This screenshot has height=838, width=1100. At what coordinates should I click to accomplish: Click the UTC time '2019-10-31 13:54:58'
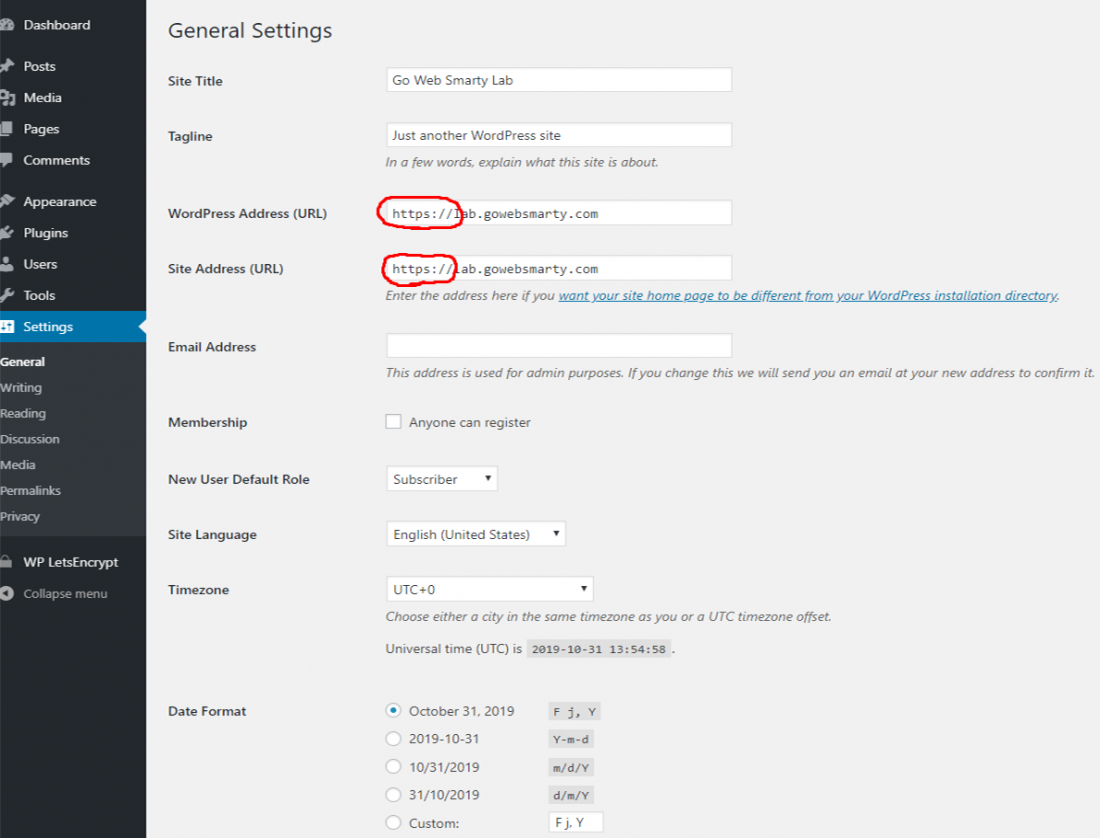tap(599, 649)
